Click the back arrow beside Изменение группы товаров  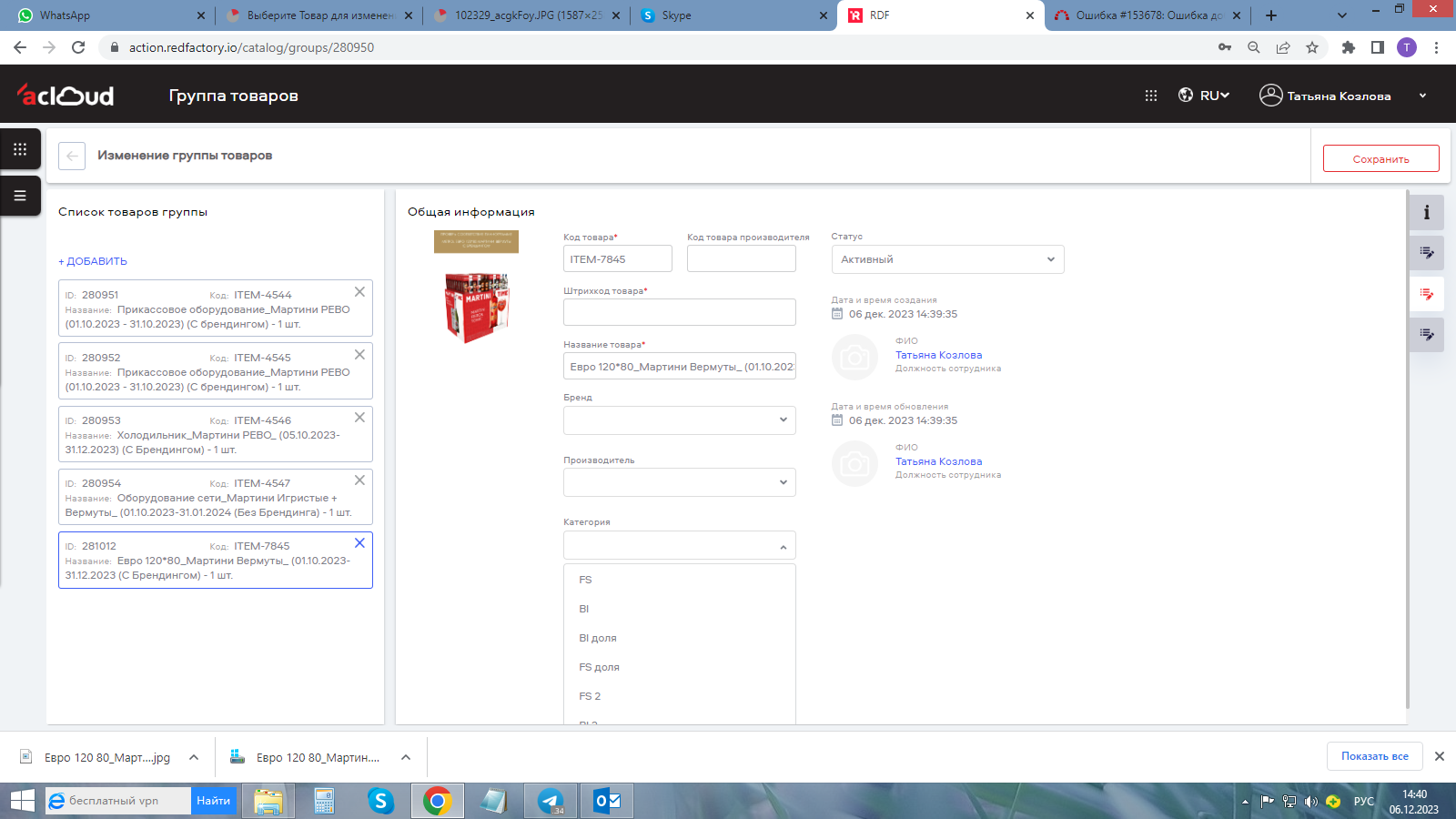(x=72, y=156)
